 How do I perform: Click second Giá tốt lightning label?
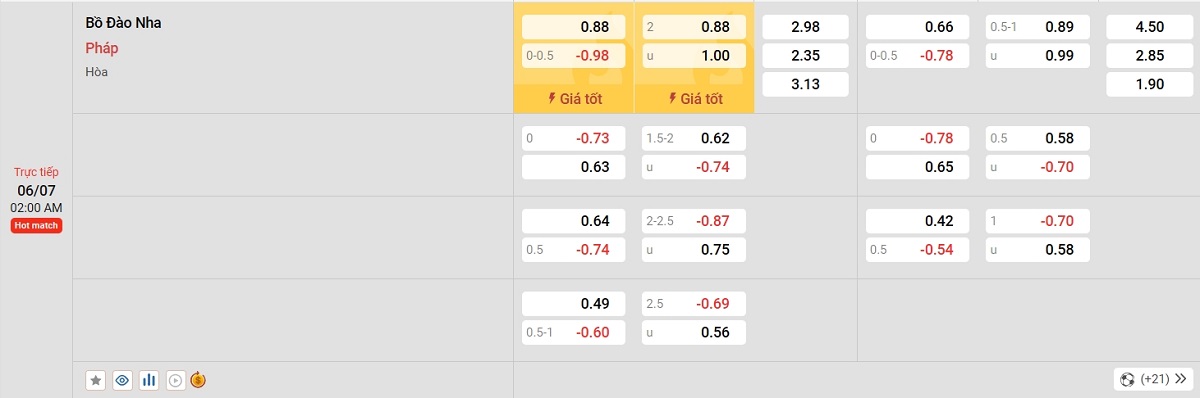694,99
